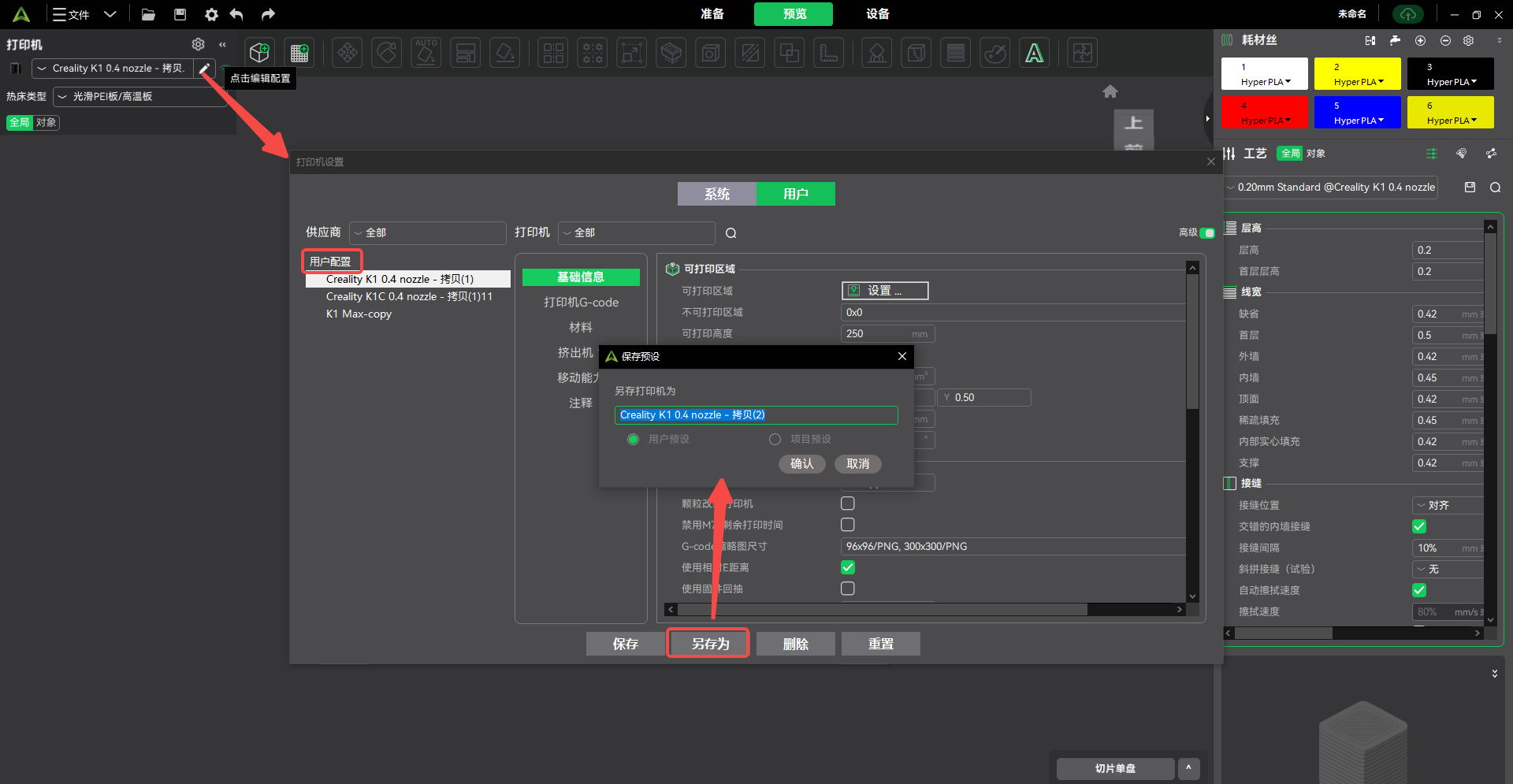Check the 颗粒改 printer checkbox

click(848, 503)
